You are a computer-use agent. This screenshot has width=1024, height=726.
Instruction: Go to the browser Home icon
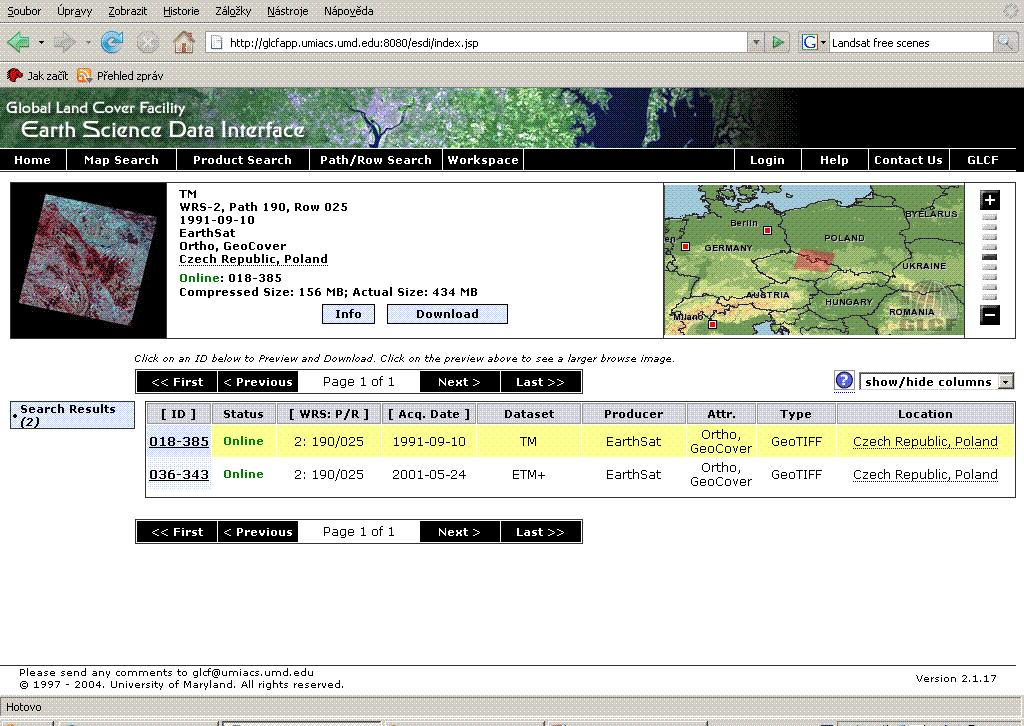click(x=184, y=43)
